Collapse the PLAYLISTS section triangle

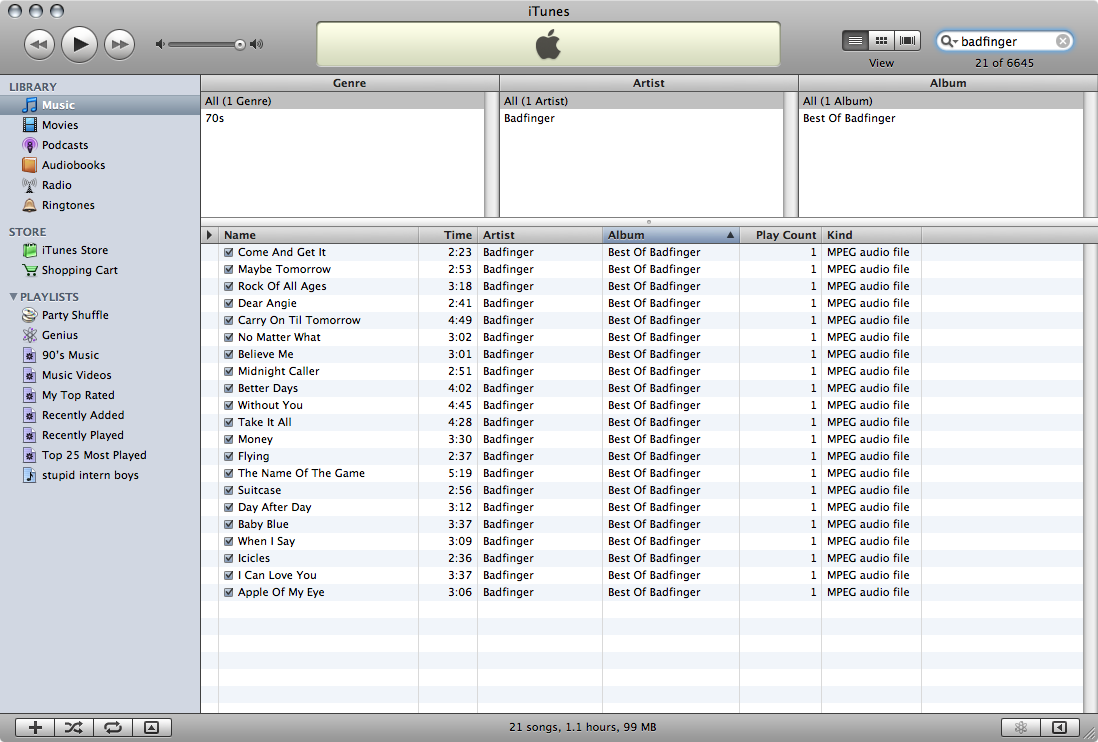click(13, 297)
